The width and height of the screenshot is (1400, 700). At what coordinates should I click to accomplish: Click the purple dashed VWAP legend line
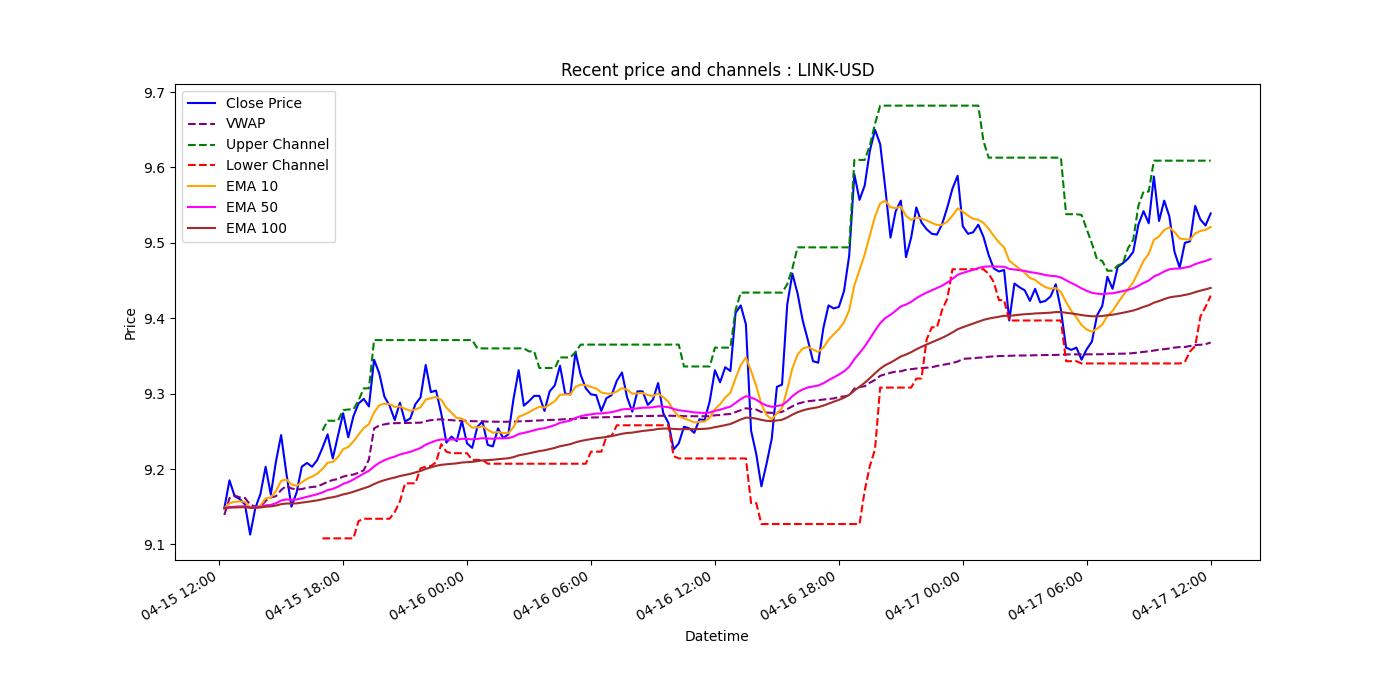[202, 124]
